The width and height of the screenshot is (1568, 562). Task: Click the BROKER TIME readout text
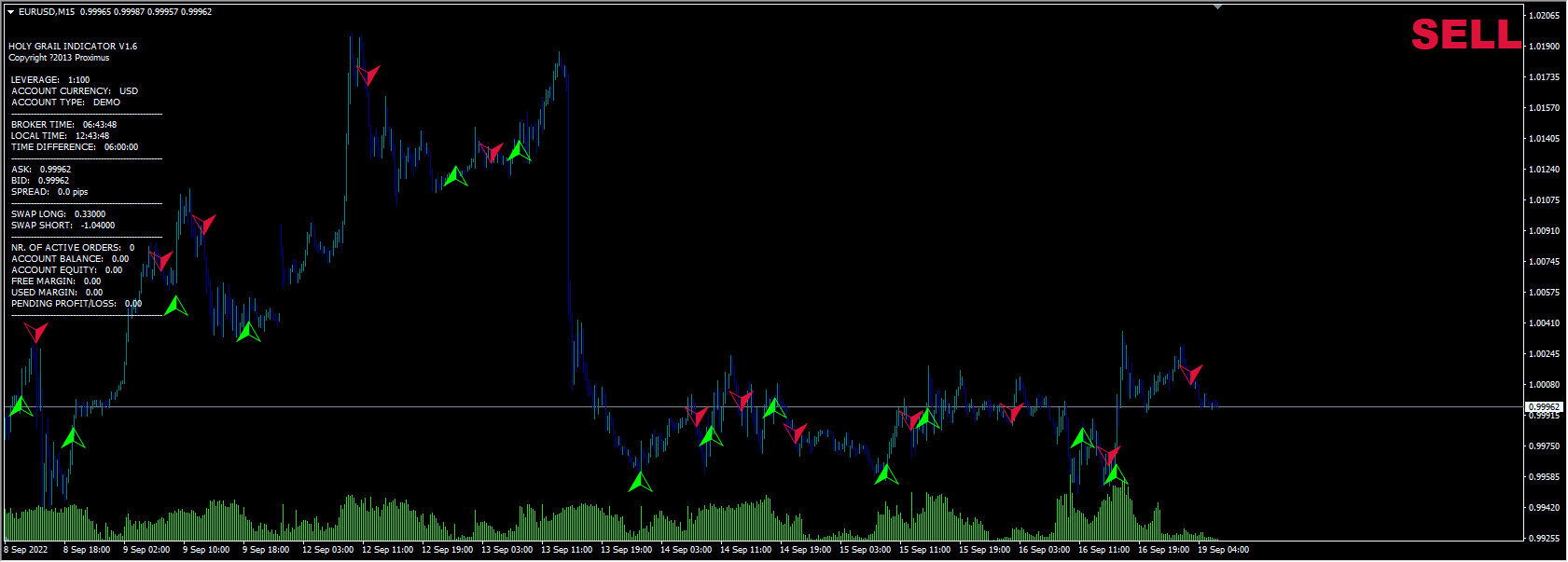pos(63,125)
